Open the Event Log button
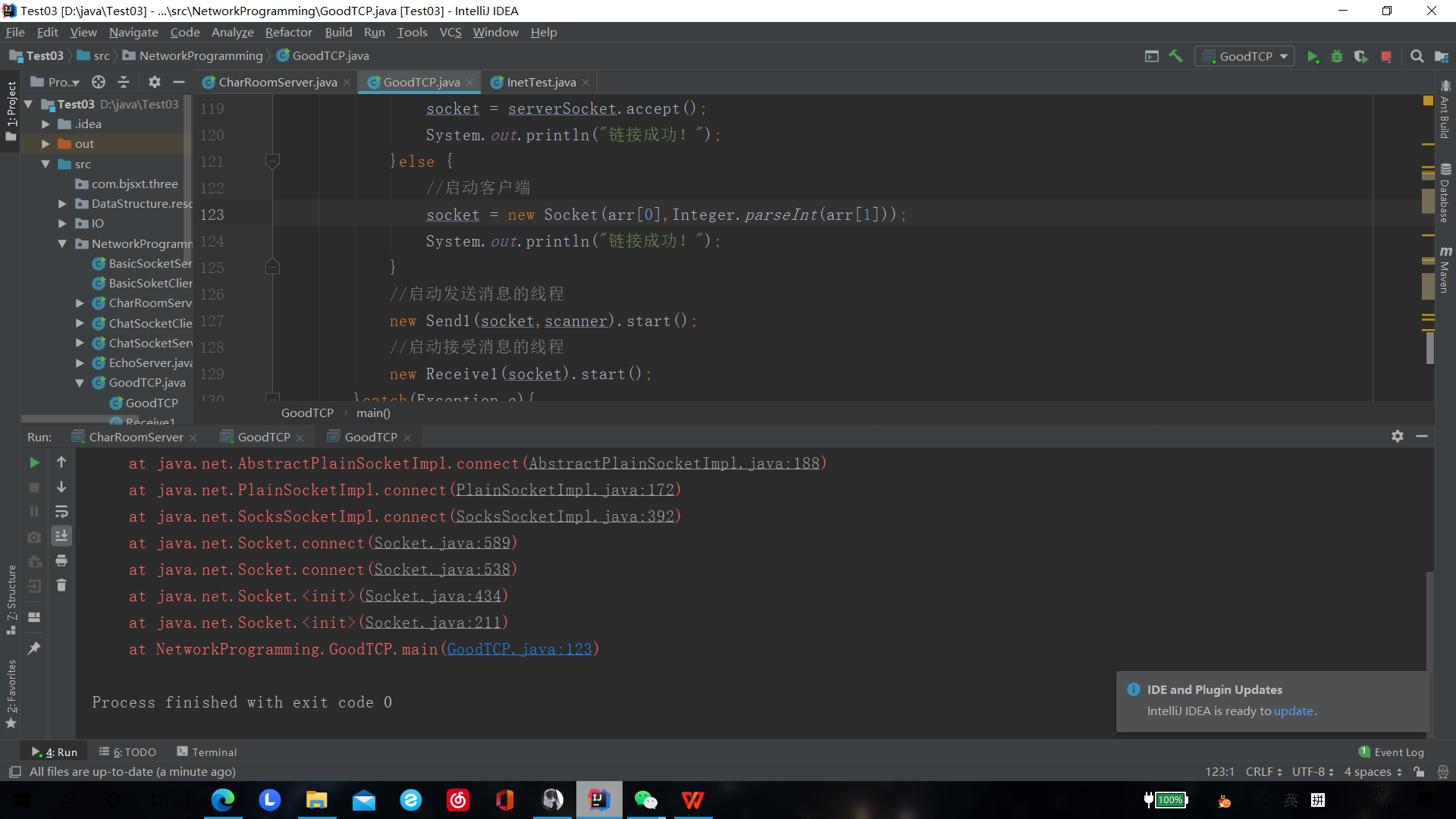1456x819 pixels. click(1392, 752)
